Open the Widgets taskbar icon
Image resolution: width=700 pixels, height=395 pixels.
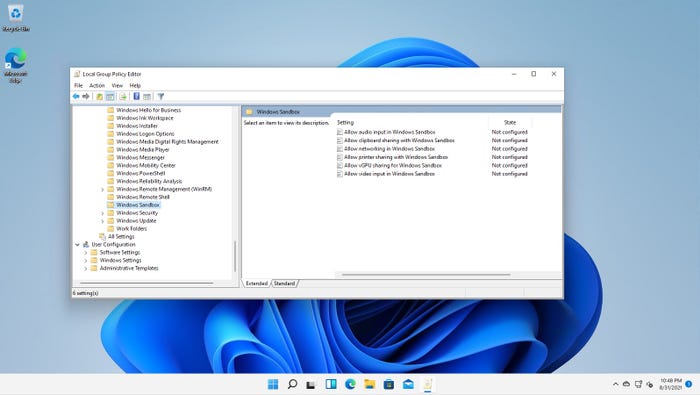pyautogui.click(x=331, y=384)
